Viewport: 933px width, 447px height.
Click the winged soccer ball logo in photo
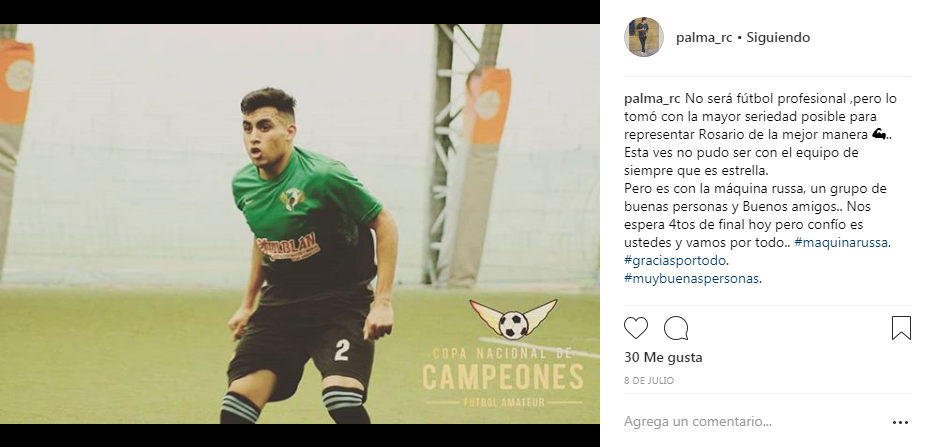(x=514, y=319)
